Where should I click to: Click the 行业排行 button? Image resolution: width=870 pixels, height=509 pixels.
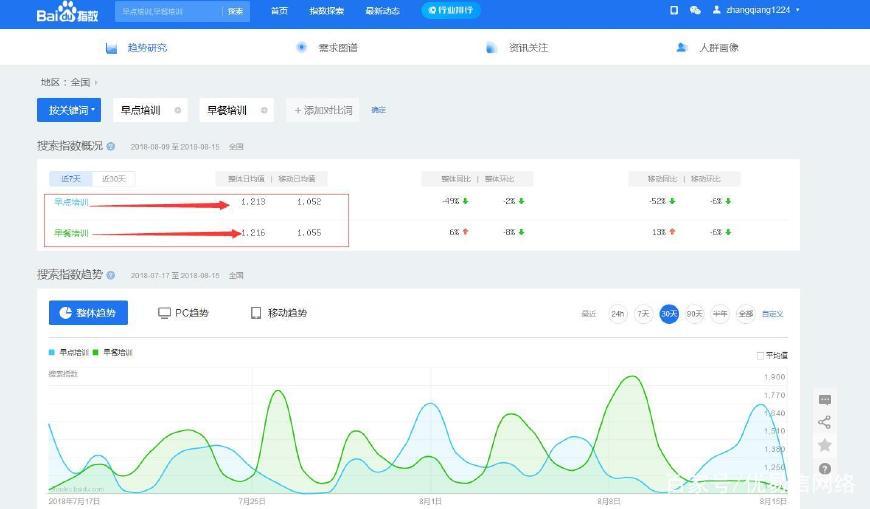[x=451, y=10]
